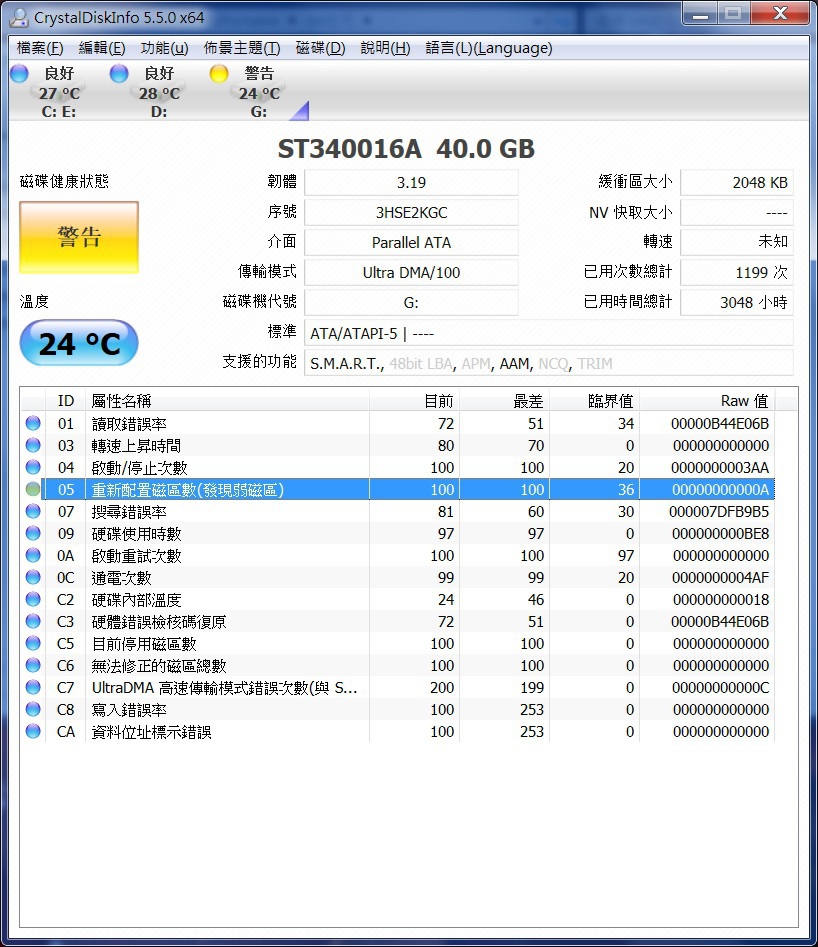Viewport: 818px width, 947px height.
Task: Click the CrystalDiskInfo title bar app icon
Action: pos(19,17)
